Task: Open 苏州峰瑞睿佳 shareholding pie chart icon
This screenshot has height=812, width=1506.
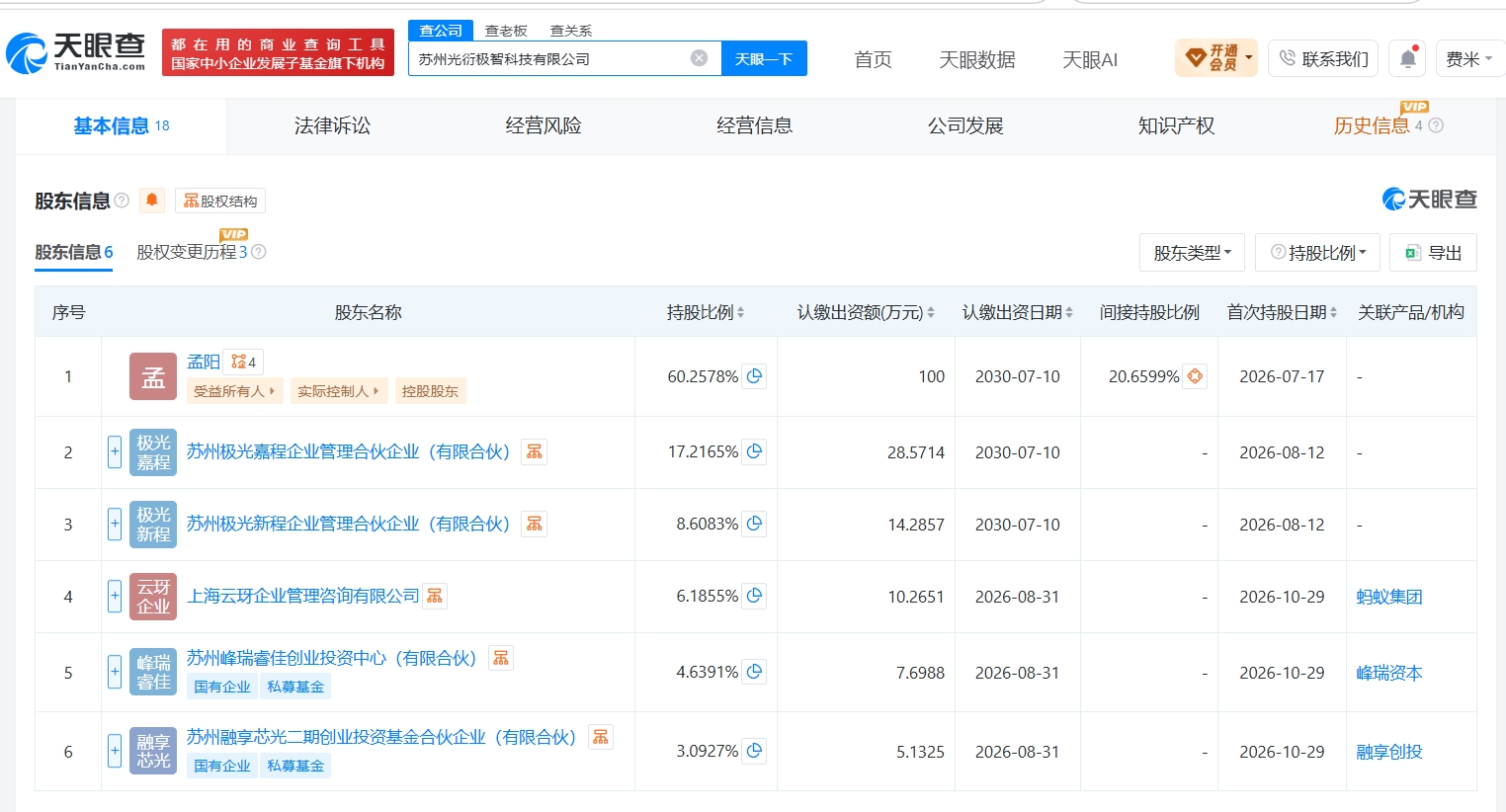Action: pos(754,672)
